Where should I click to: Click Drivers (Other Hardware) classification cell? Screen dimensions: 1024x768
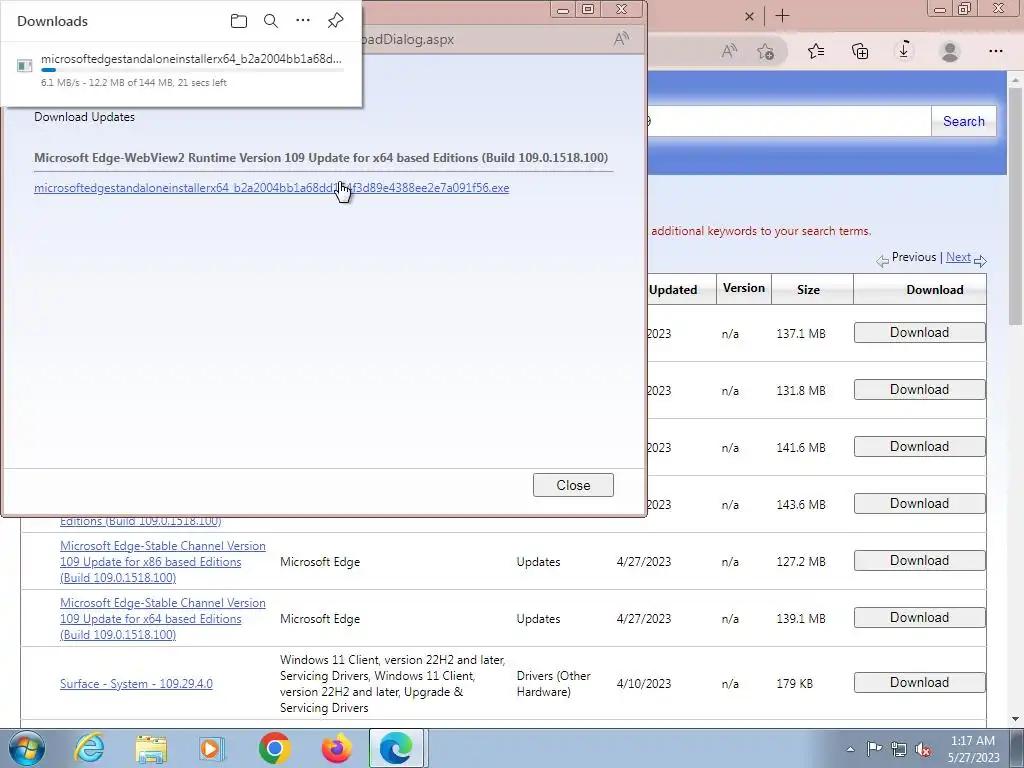click(553, 684)
